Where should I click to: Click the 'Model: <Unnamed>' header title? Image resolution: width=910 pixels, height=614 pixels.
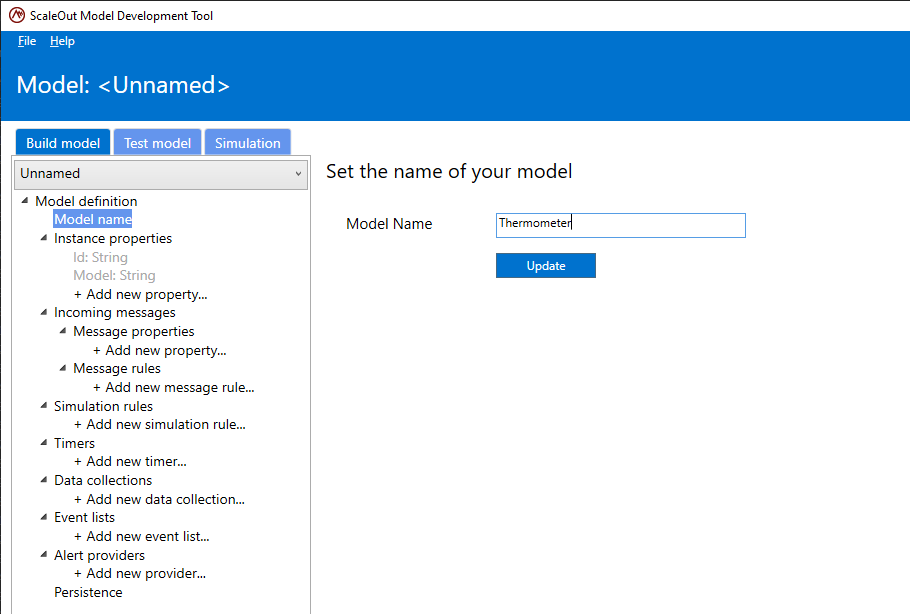123,85
